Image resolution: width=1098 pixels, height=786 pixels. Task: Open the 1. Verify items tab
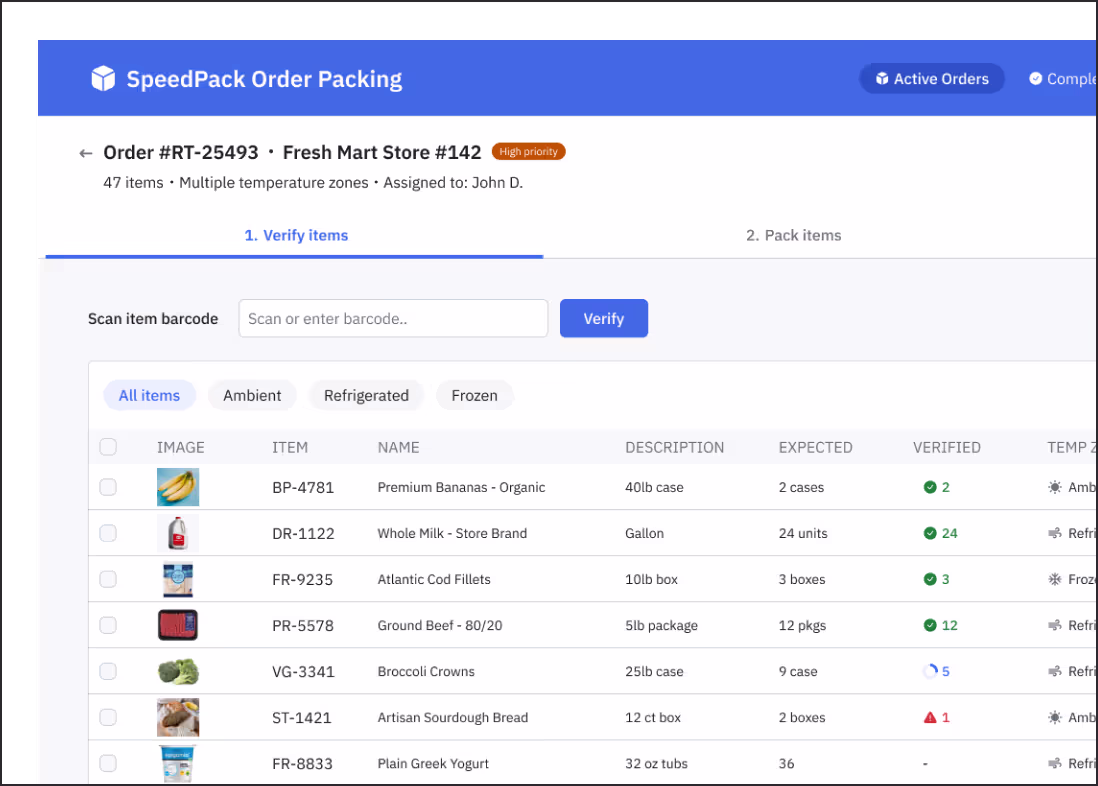296,235
